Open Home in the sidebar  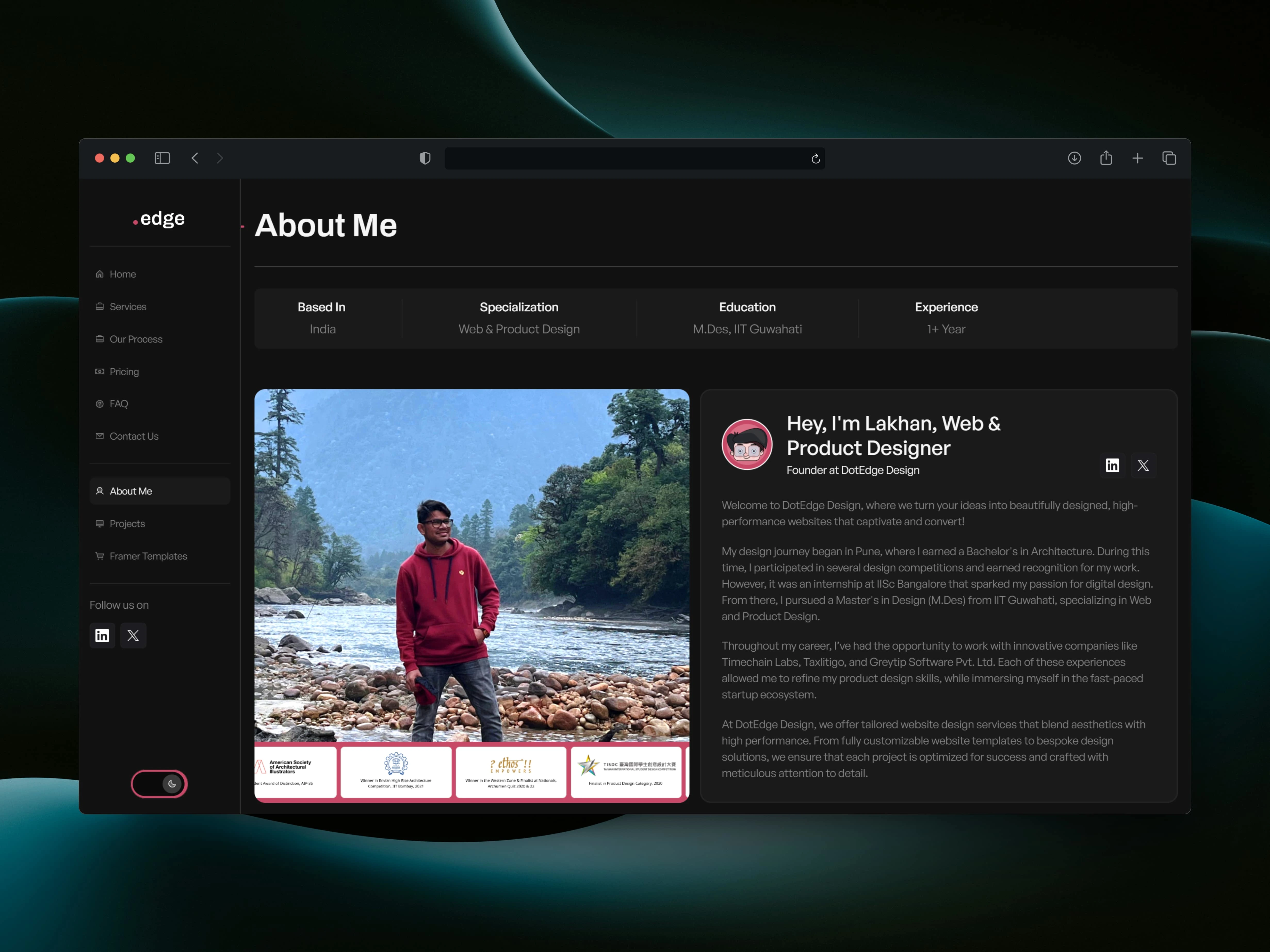[x=160, y=274]
